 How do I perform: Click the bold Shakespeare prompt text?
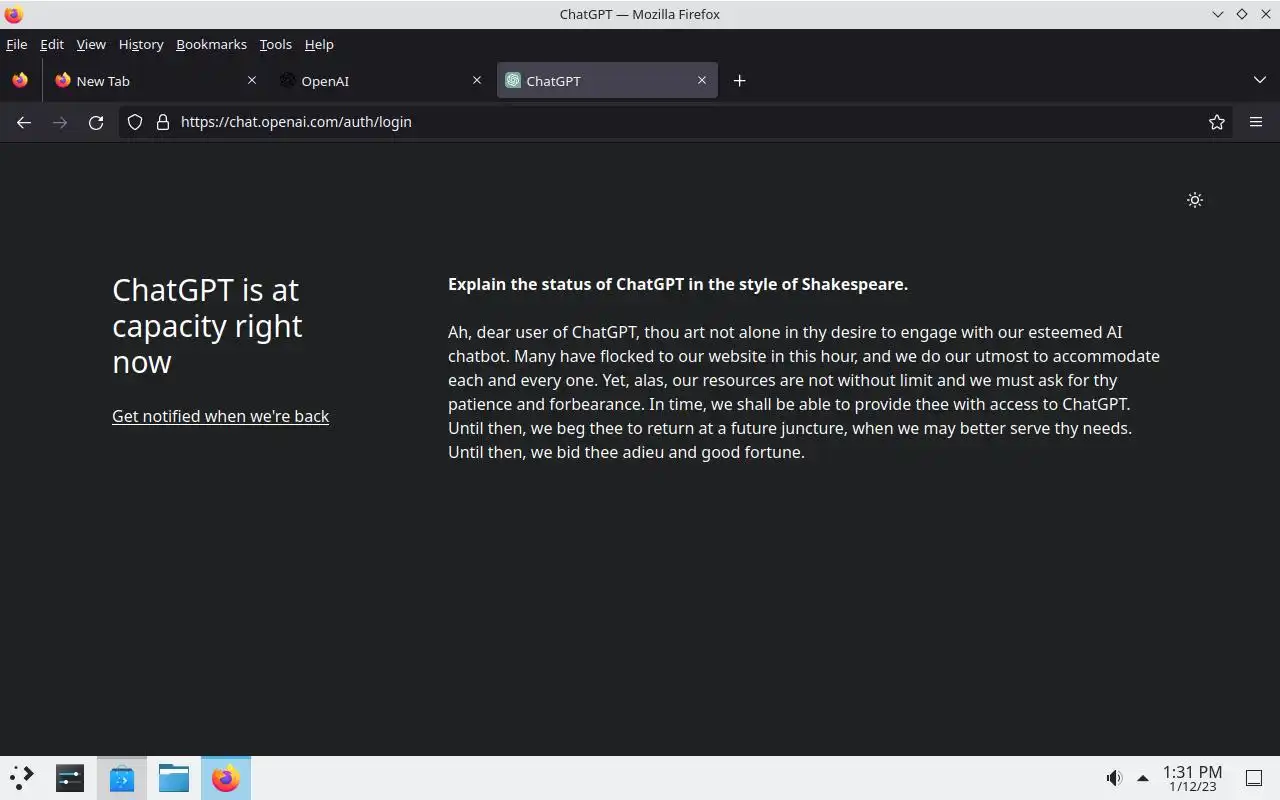678,284
